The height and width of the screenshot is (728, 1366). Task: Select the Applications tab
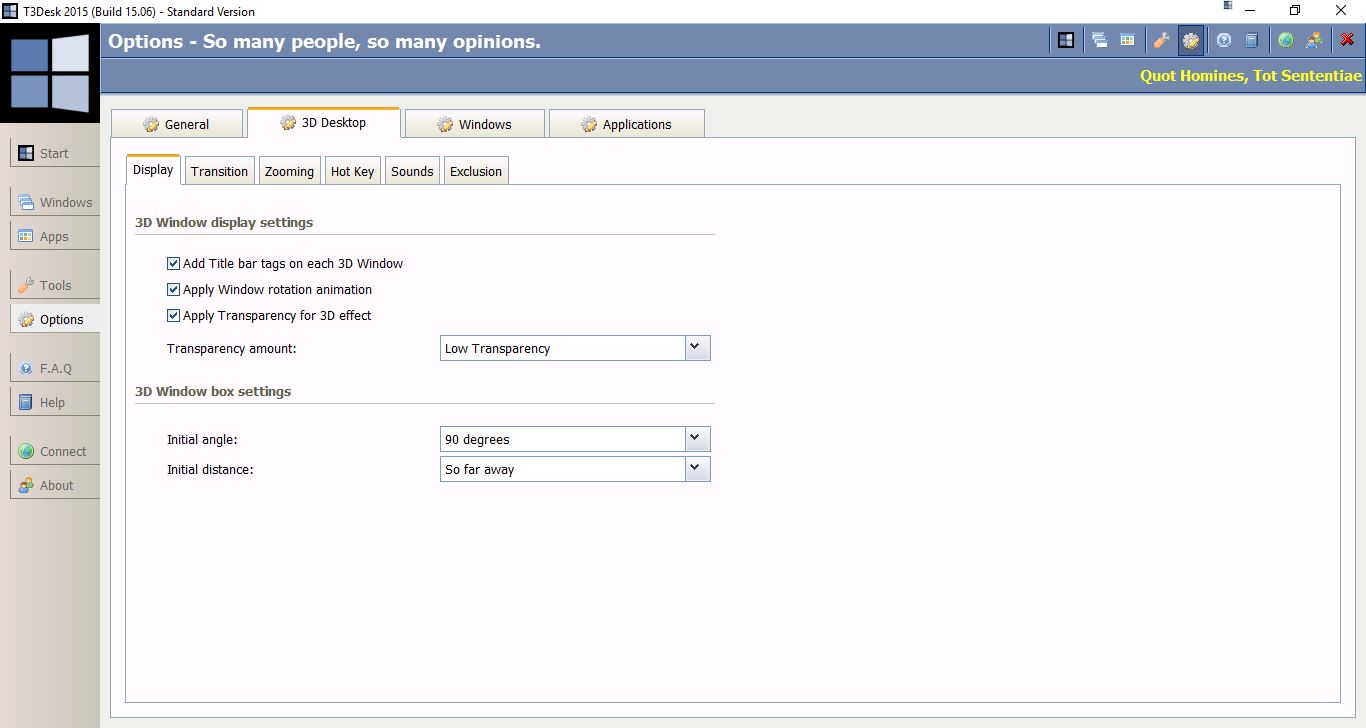(x=626, y=124)
